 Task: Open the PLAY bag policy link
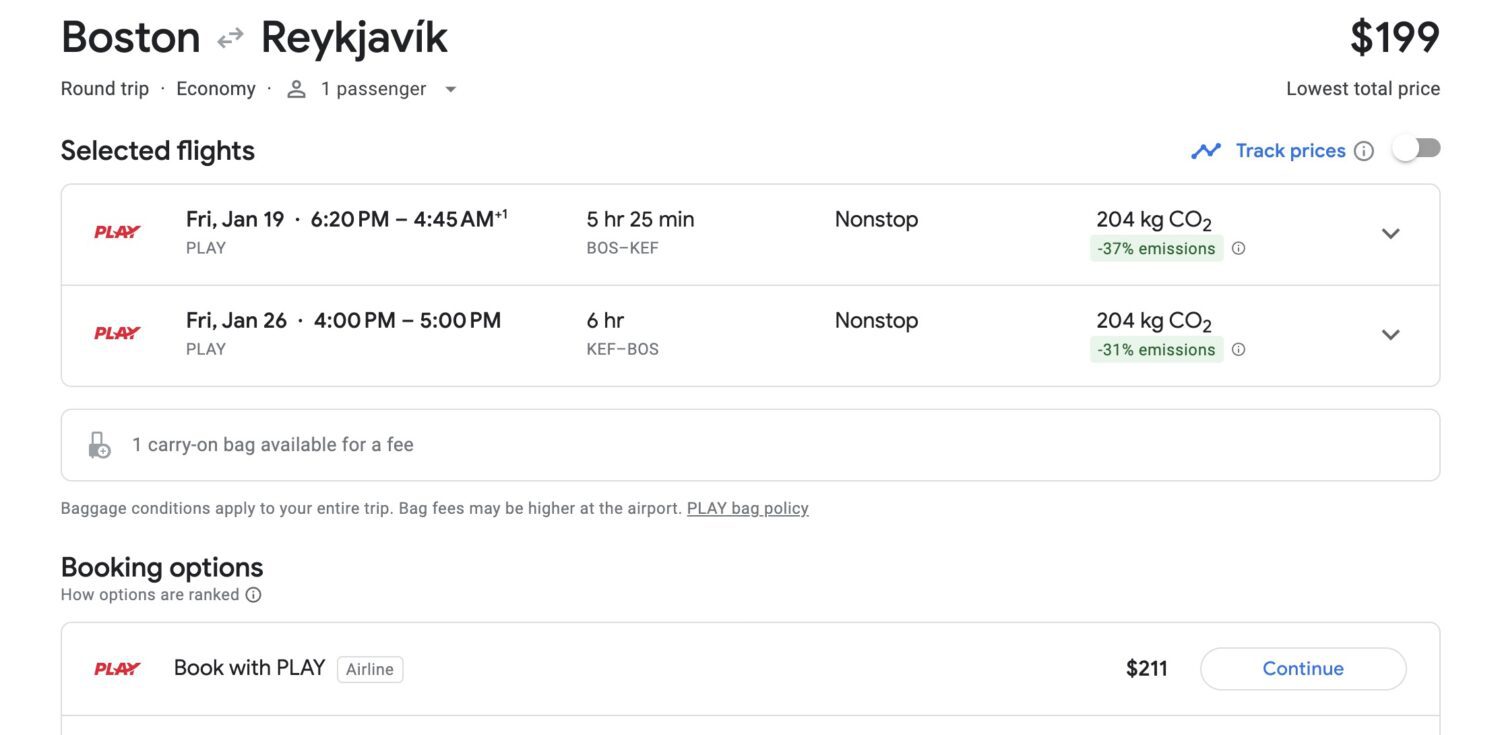[x=747, y=508]
